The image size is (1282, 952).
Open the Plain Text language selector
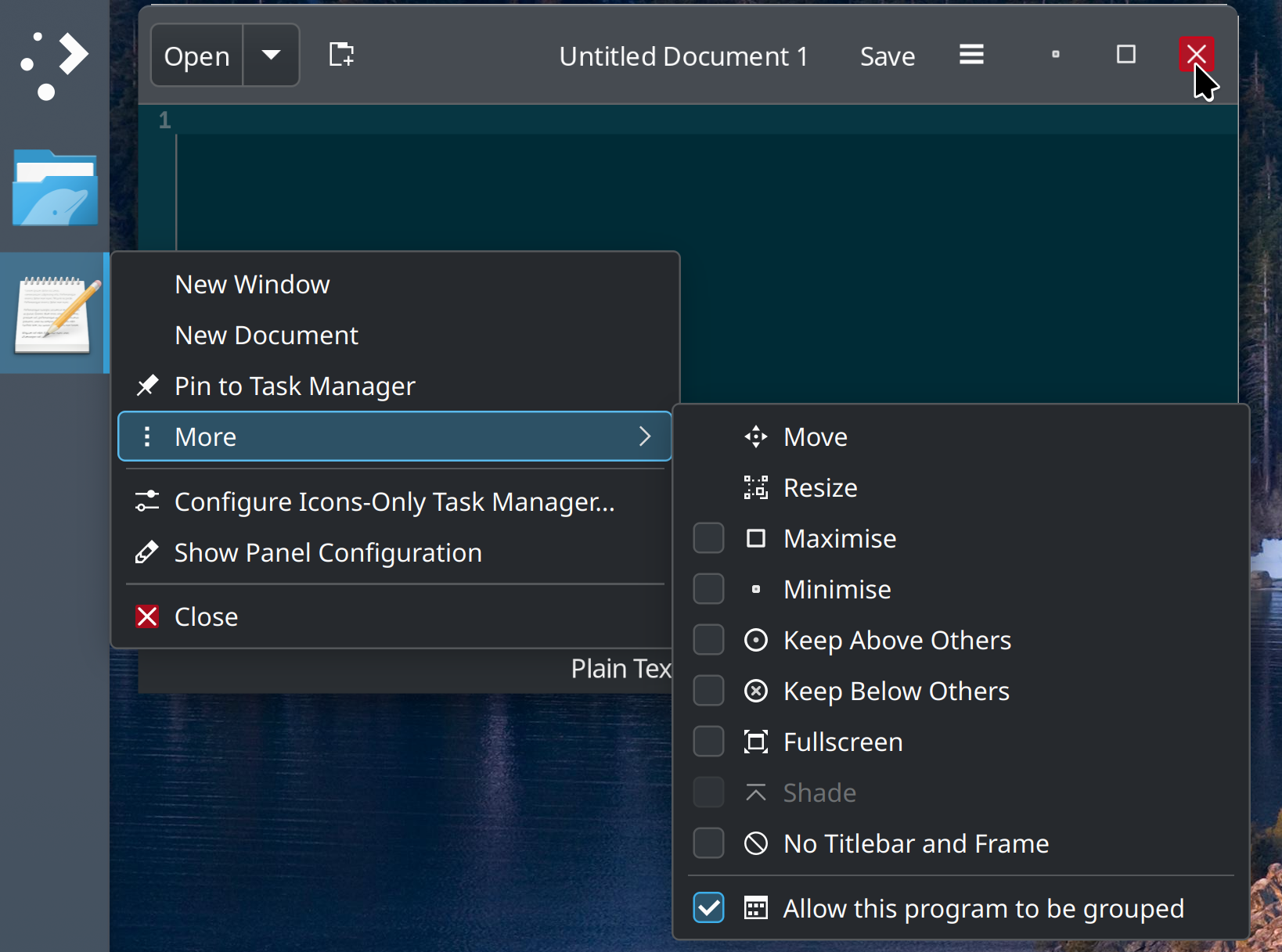621,669
